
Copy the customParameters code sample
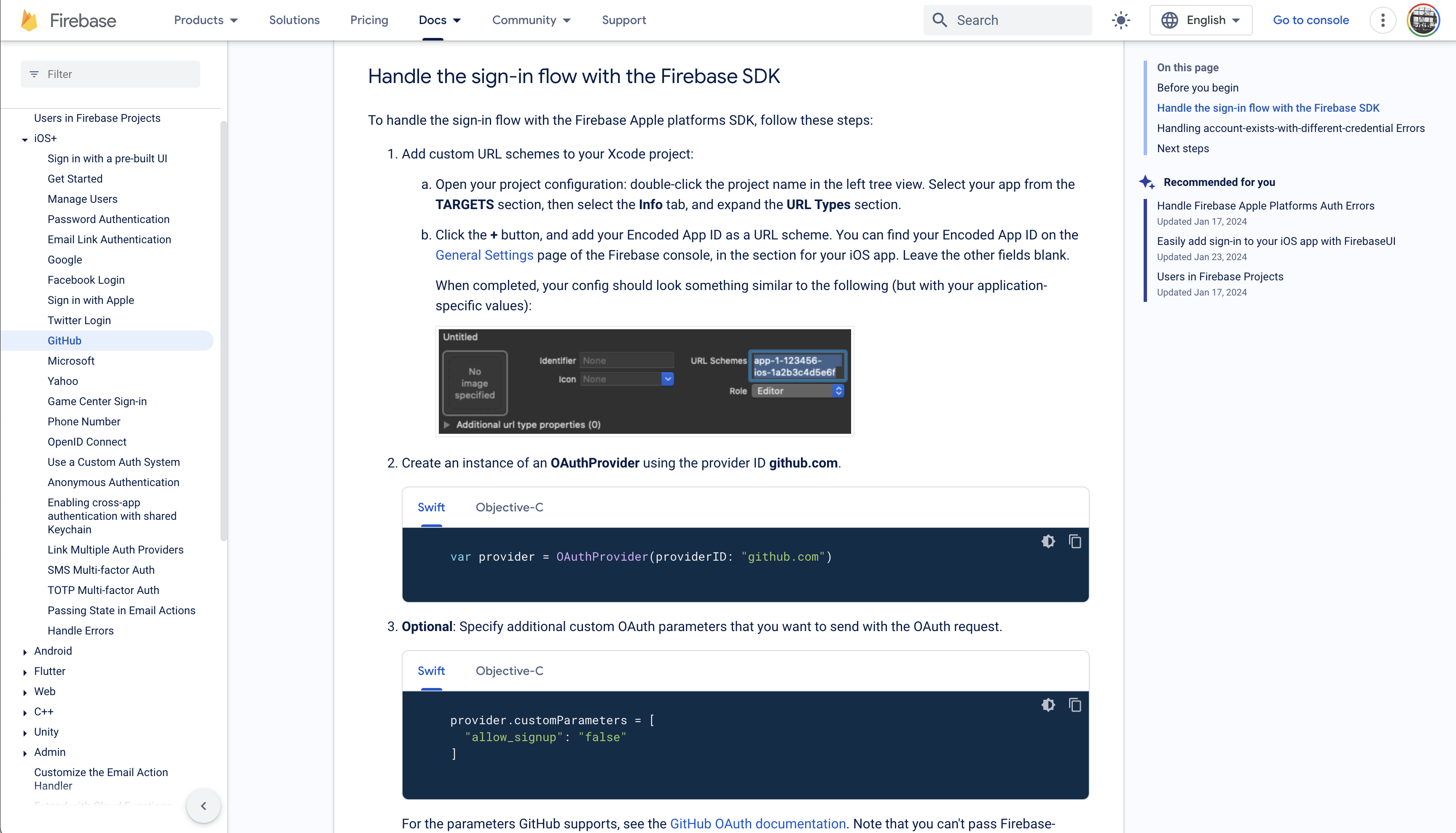[x=1075, y=705]
